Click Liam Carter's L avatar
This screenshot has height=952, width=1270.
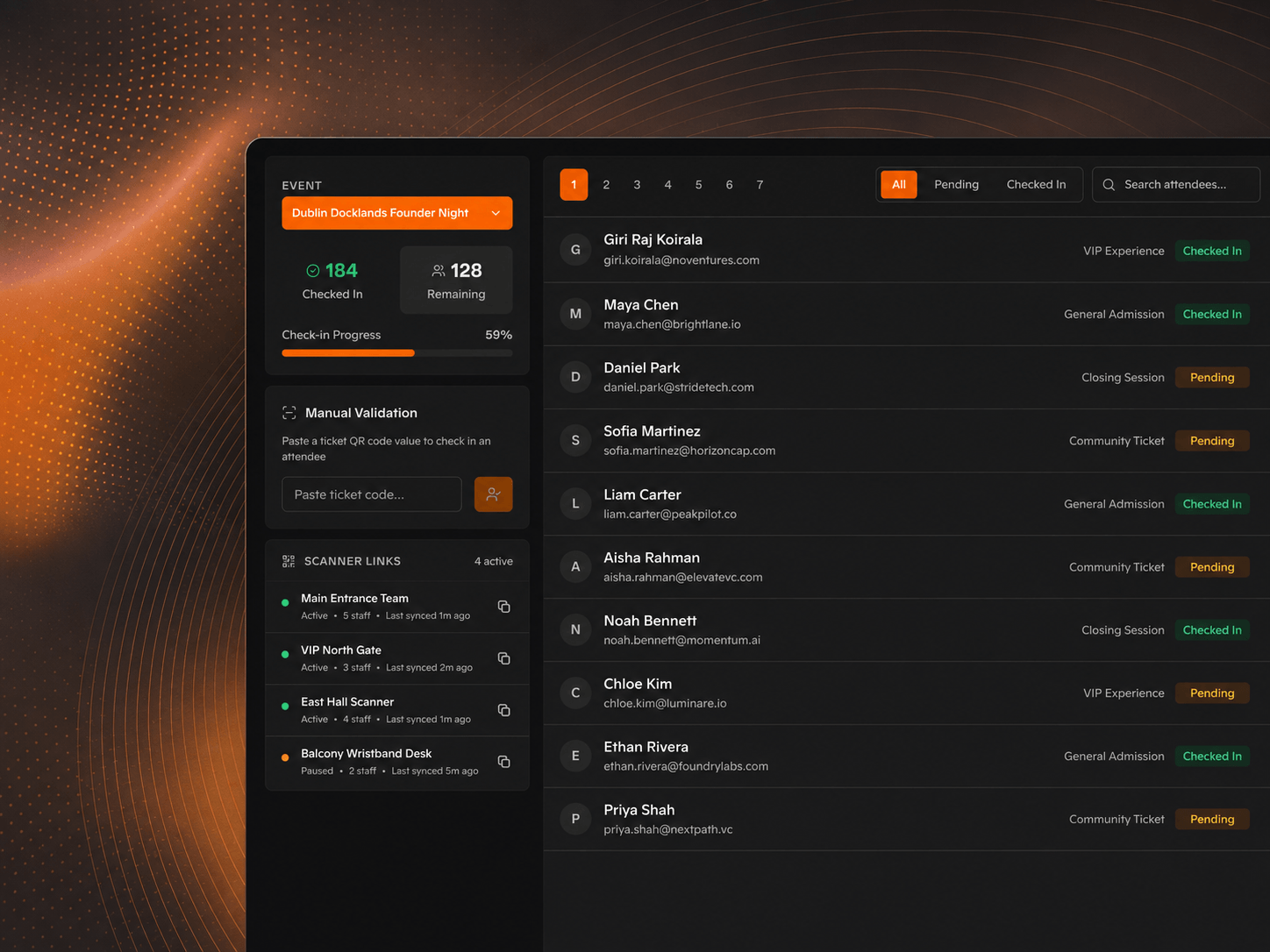(575, 503)
